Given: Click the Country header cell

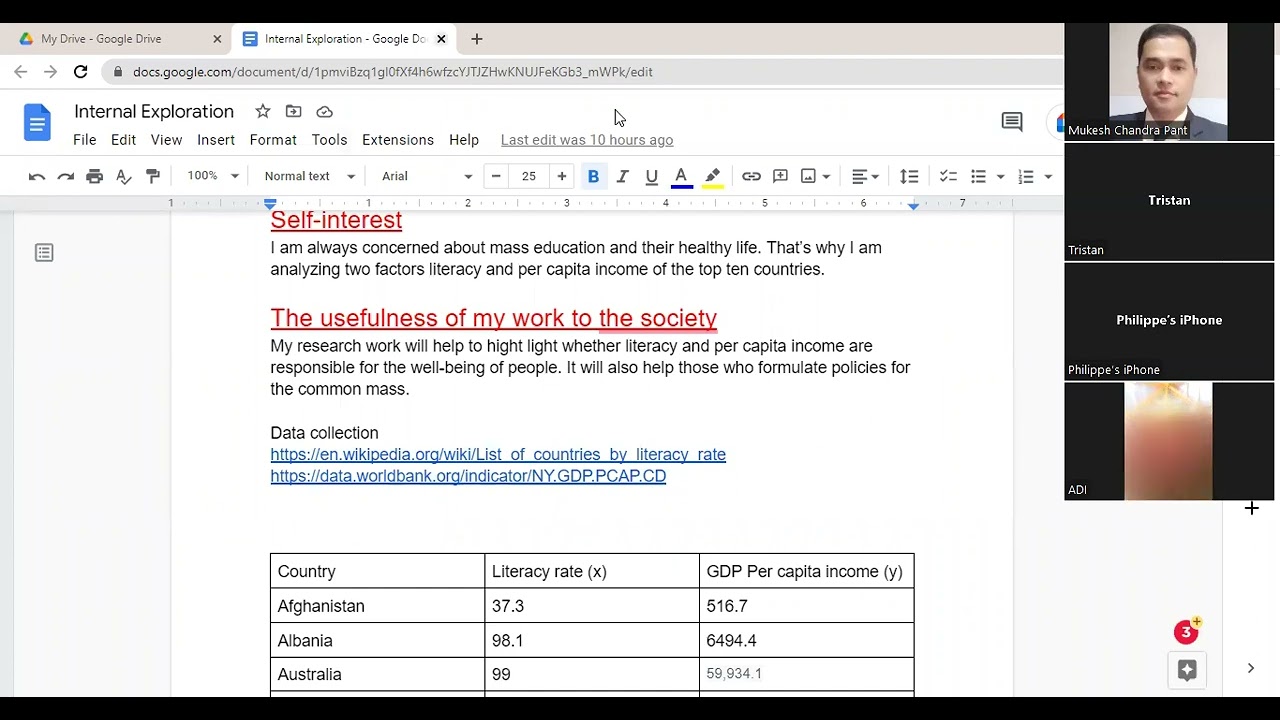Looking at the screenshot, I should [377, 571].
